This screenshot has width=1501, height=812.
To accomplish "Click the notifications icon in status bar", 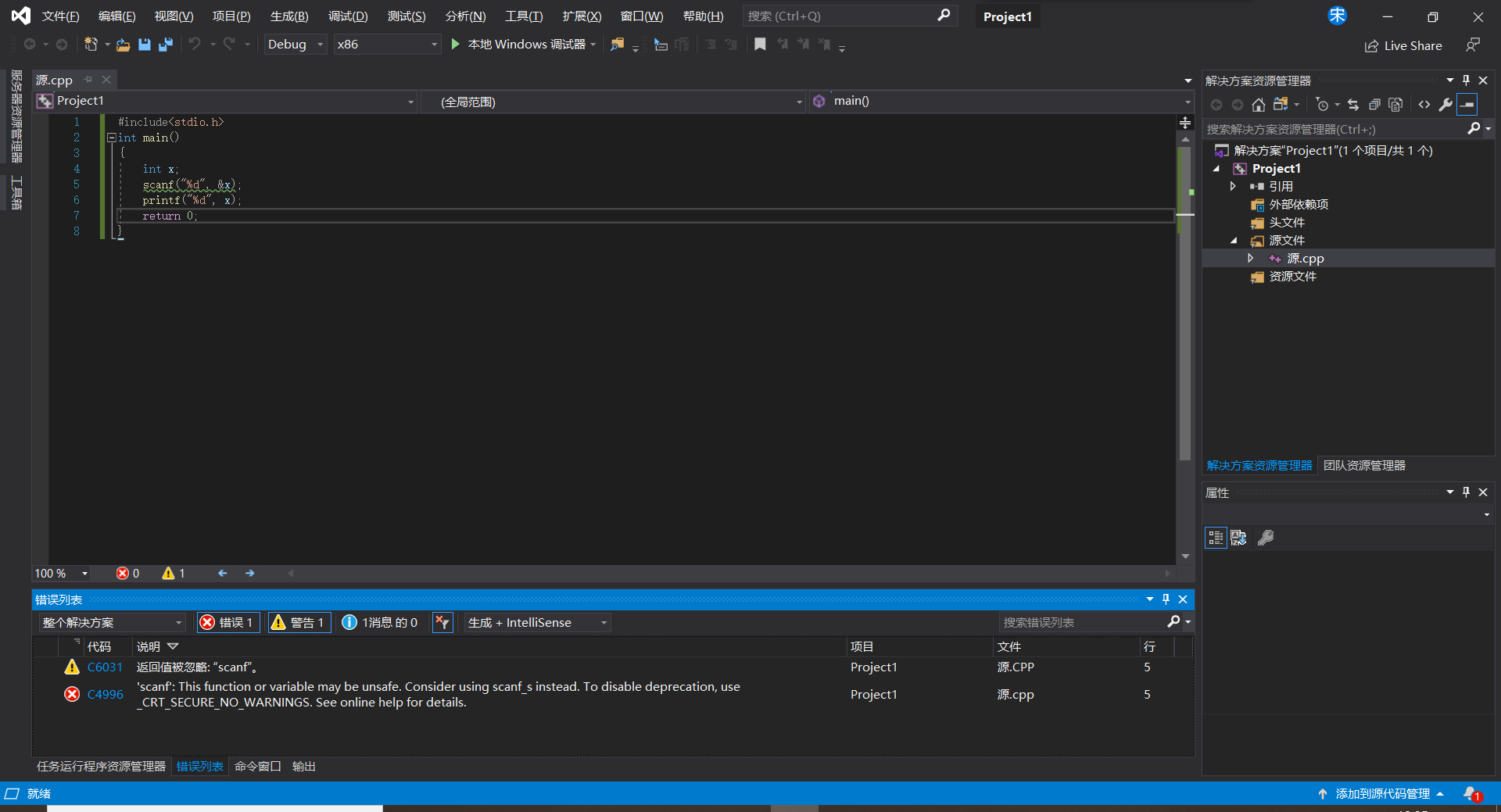I will [1471, 794].
